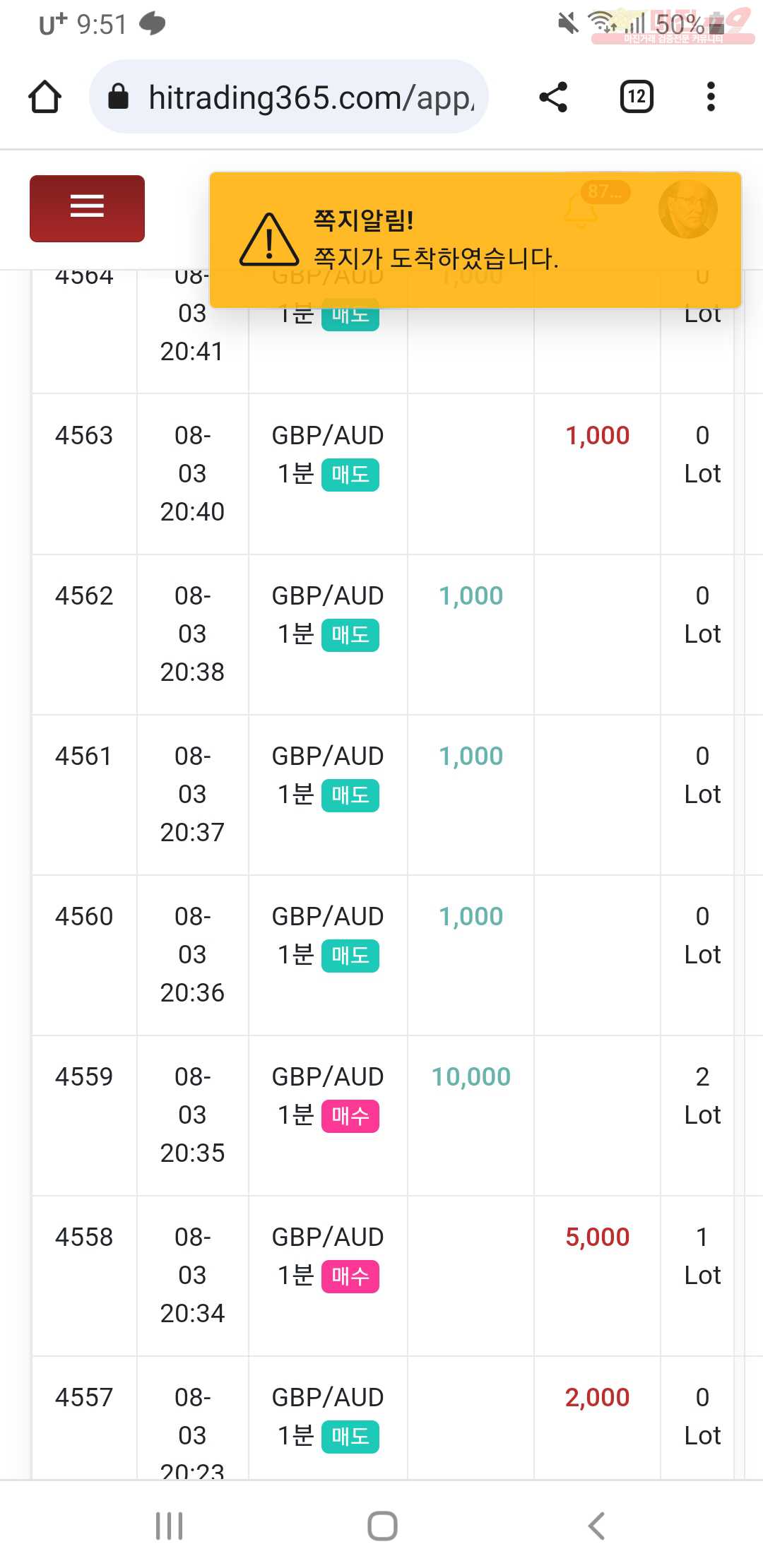This screenshot has width=763, height=1568.
Task: Tap the share icon in browser toolbar
Action: 553,97
